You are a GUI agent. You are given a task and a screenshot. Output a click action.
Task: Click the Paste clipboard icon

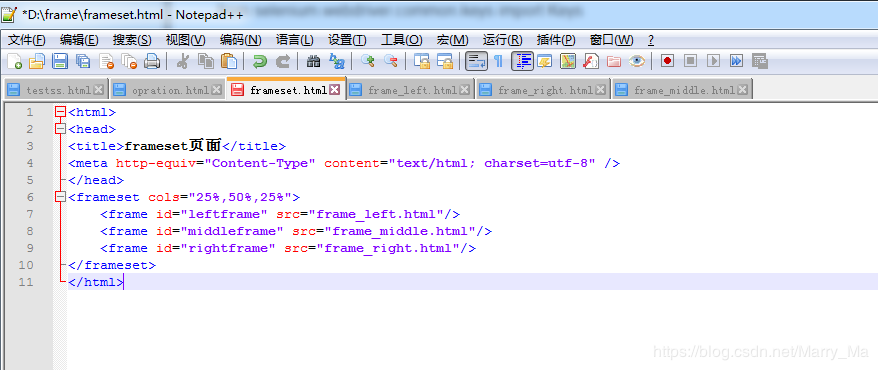tap(228, 61)
